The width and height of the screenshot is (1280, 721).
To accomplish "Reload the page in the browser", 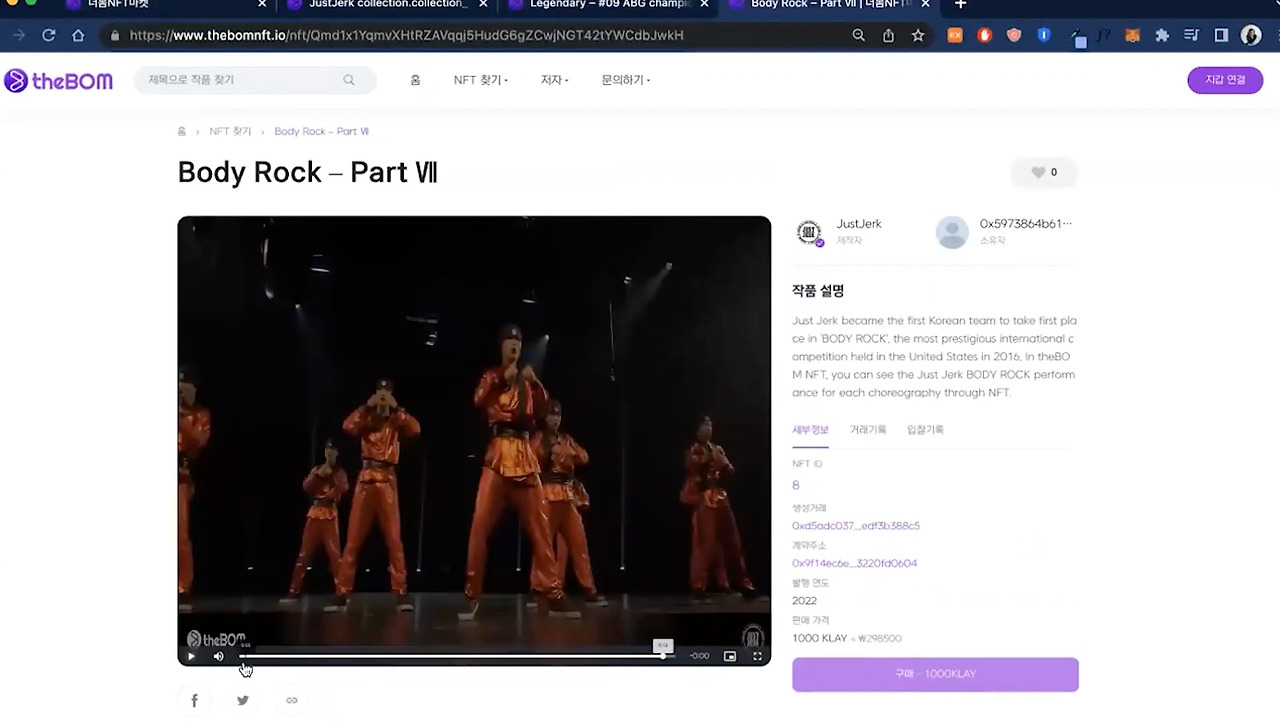I will click(x=48, y=35).
